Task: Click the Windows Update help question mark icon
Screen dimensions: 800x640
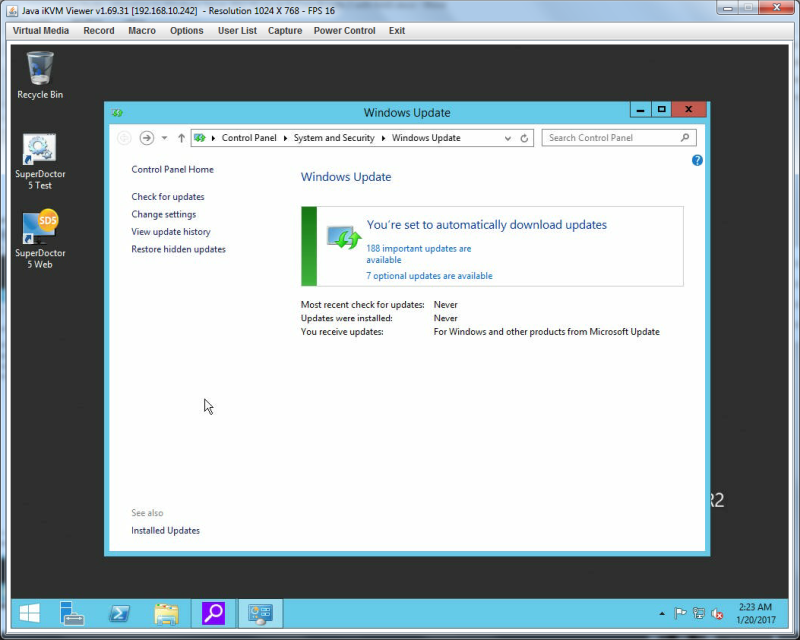Action: tap(697, 161)
